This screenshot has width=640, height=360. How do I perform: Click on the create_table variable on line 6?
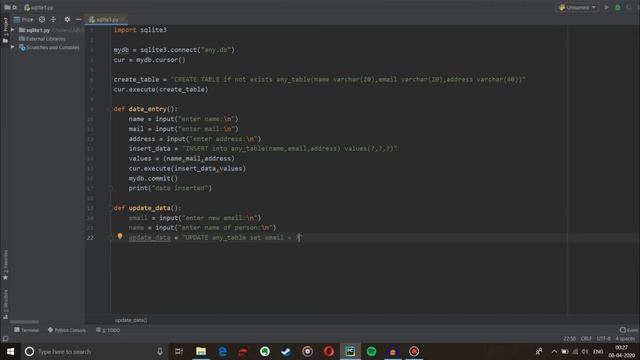point(136,79)
